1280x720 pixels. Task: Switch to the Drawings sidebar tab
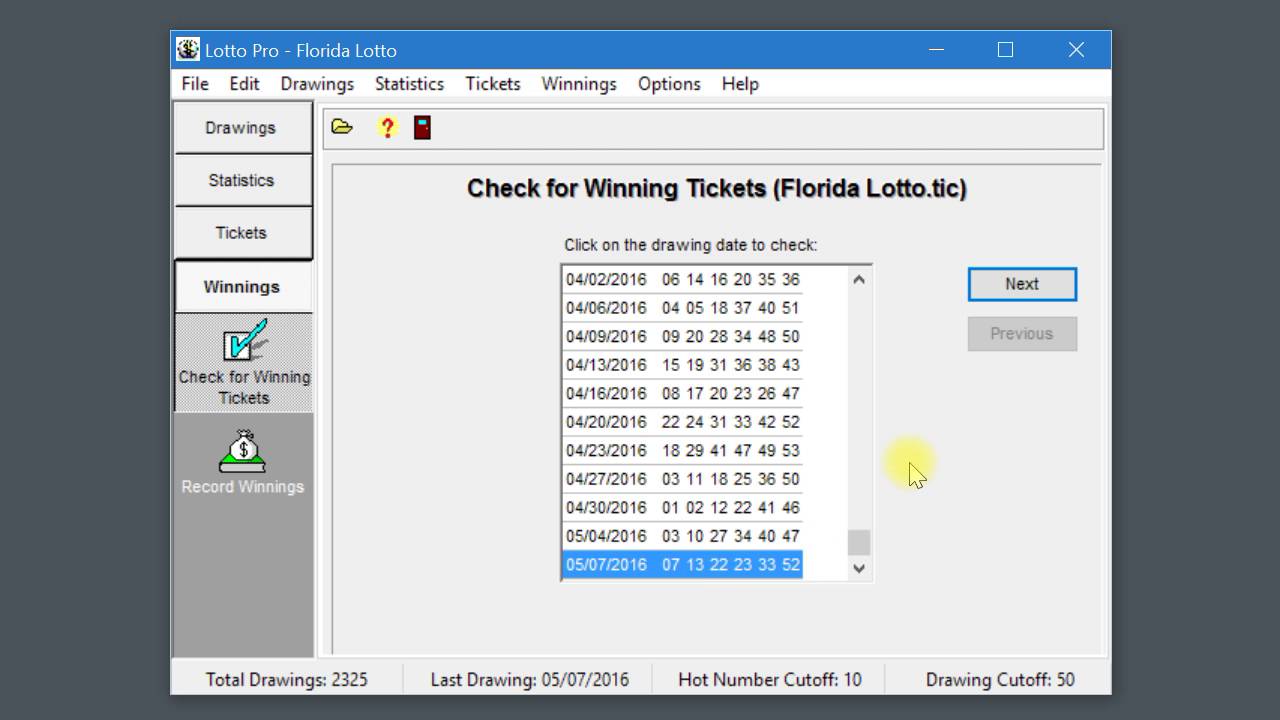coord(241,128)
